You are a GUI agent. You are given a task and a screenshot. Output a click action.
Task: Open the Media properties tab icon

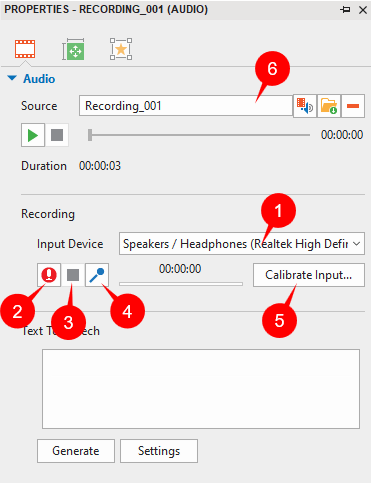[25, 49]
